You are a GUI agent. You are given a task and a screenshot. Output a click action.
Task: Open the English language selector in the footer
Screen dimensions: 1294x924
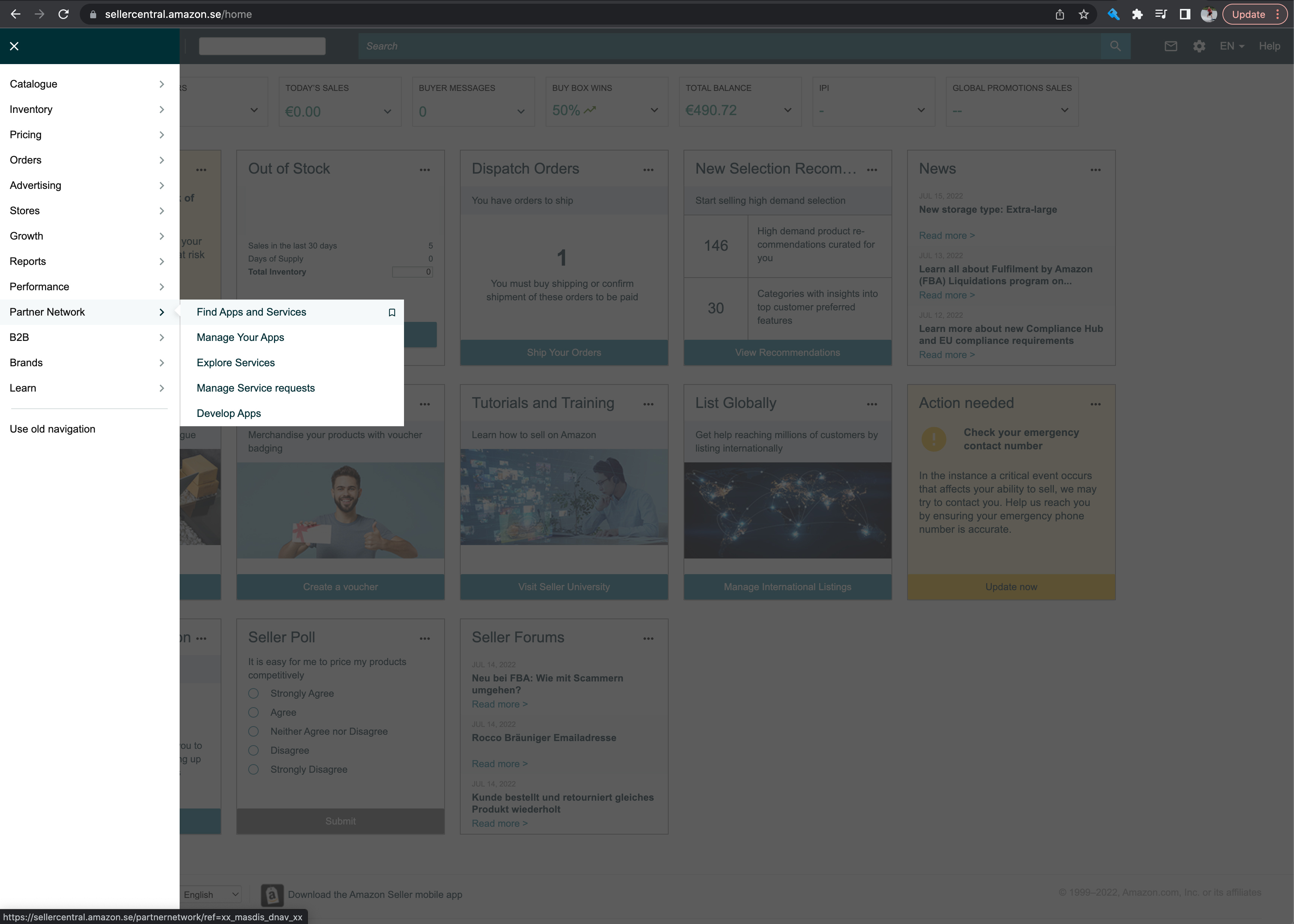tap(211, 895)
